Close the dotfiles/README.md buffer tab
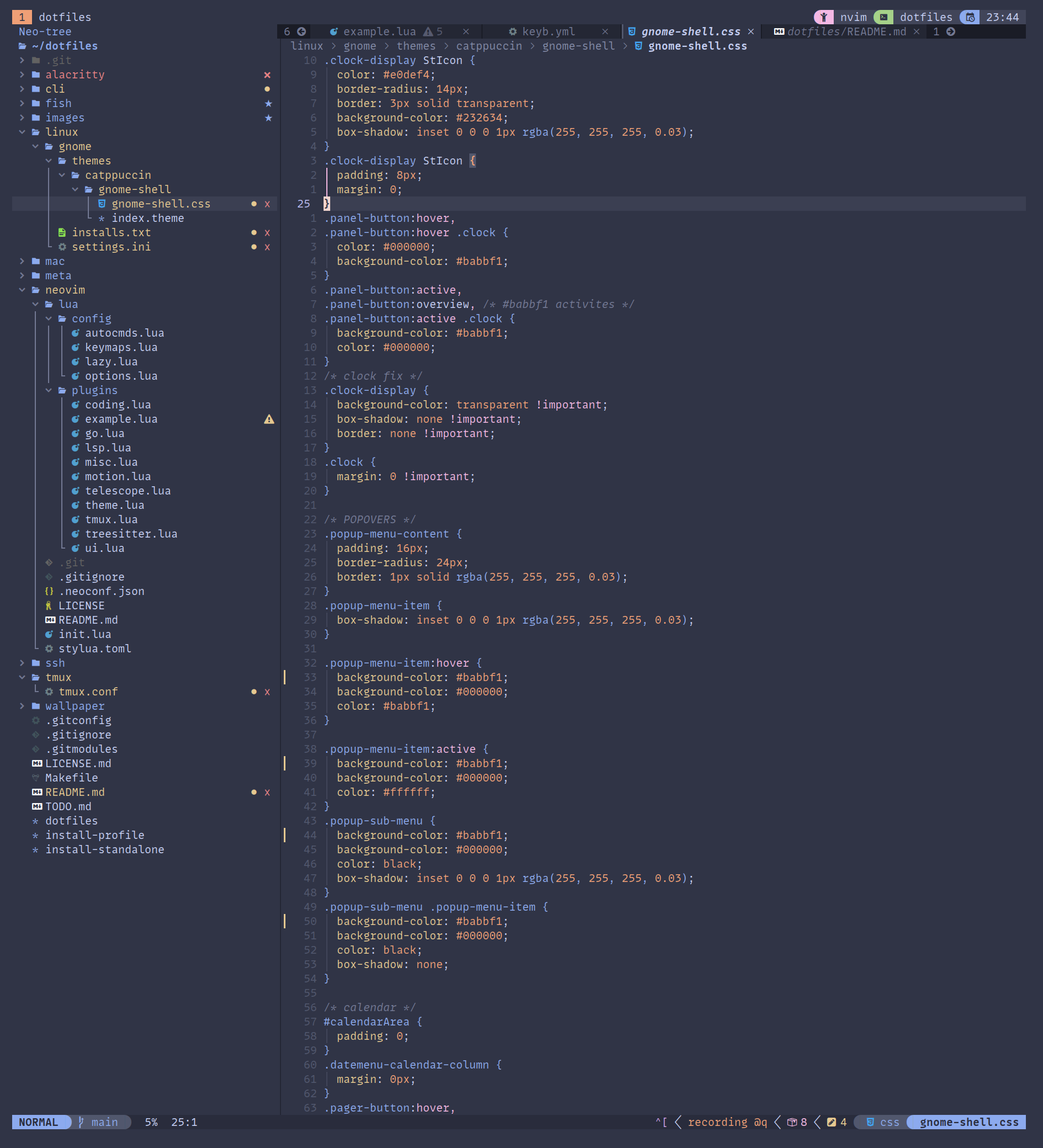Screen dimensions: 1043x1148 click(917, 32)
